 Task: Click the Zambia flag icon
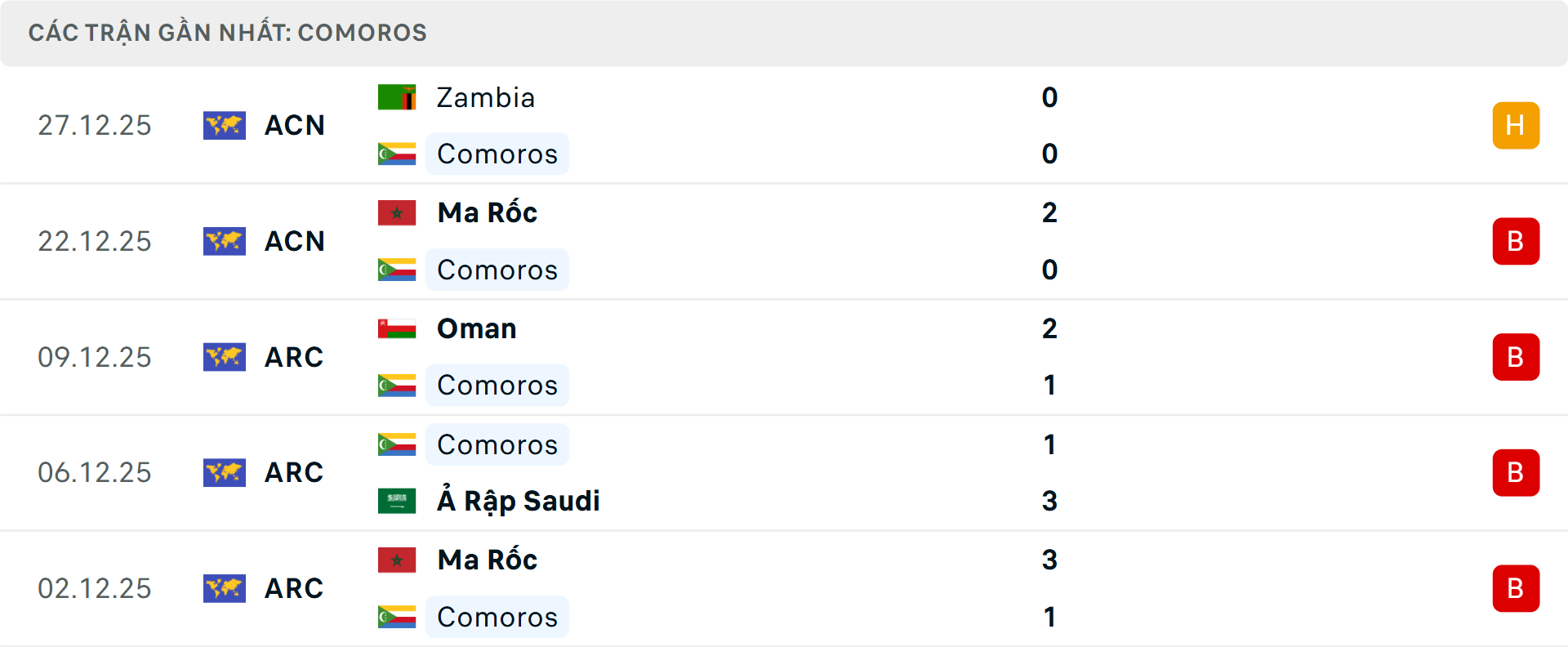397,97
